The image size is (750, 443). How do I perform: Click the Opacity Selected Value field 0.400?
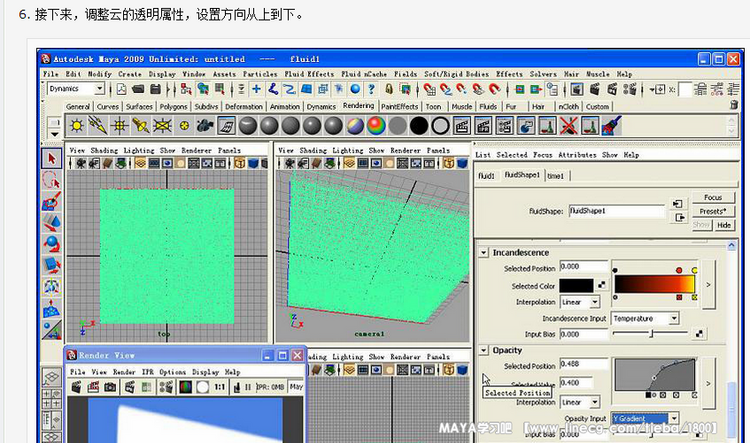(575, 383)
